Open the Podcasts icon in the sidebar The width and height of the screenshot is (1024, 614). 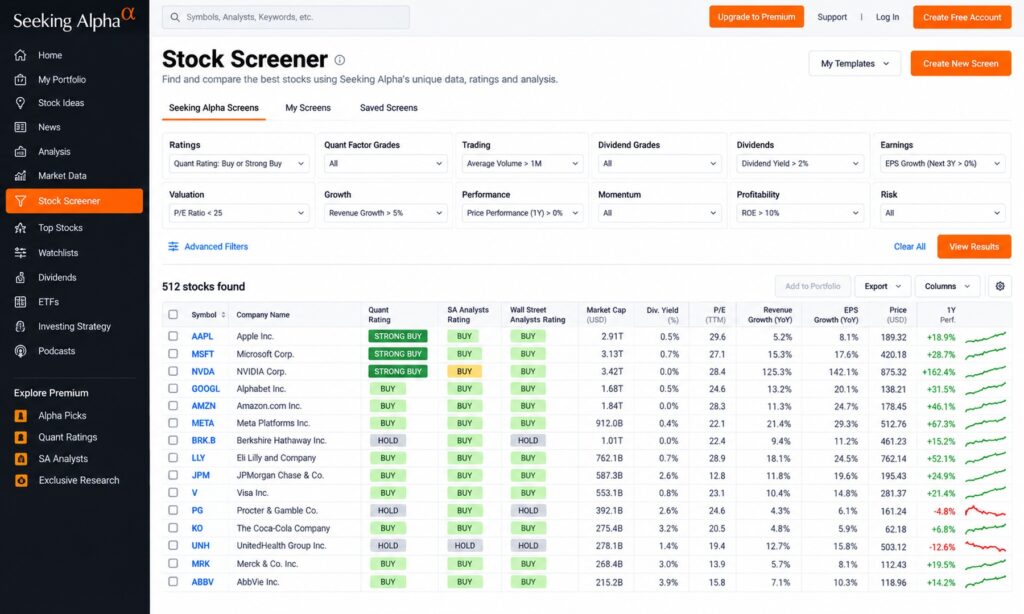click(20, 351)
